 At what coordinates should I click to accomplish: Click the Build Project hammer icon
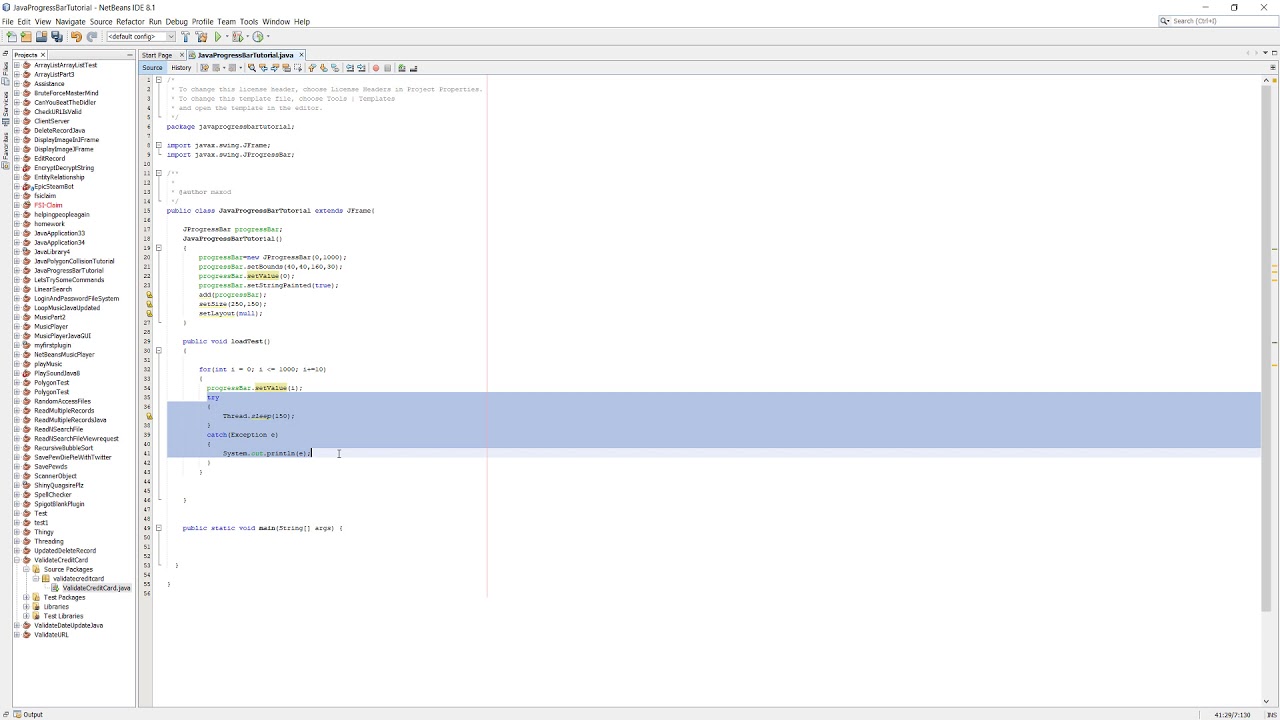pos(185,37)
